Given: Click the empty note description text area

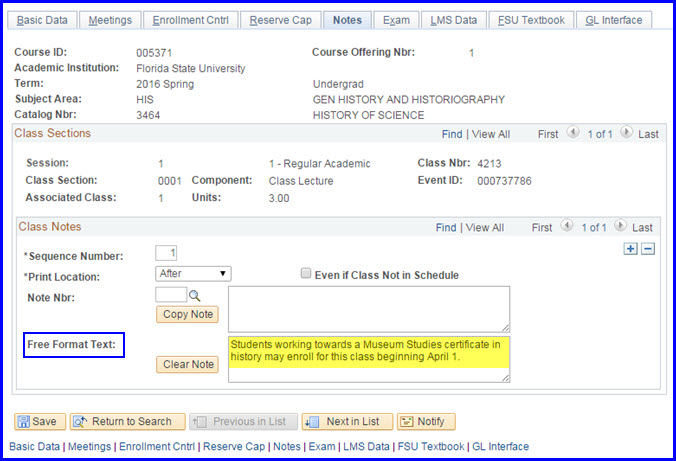Looking at the screenshot, I should point(369,309).
